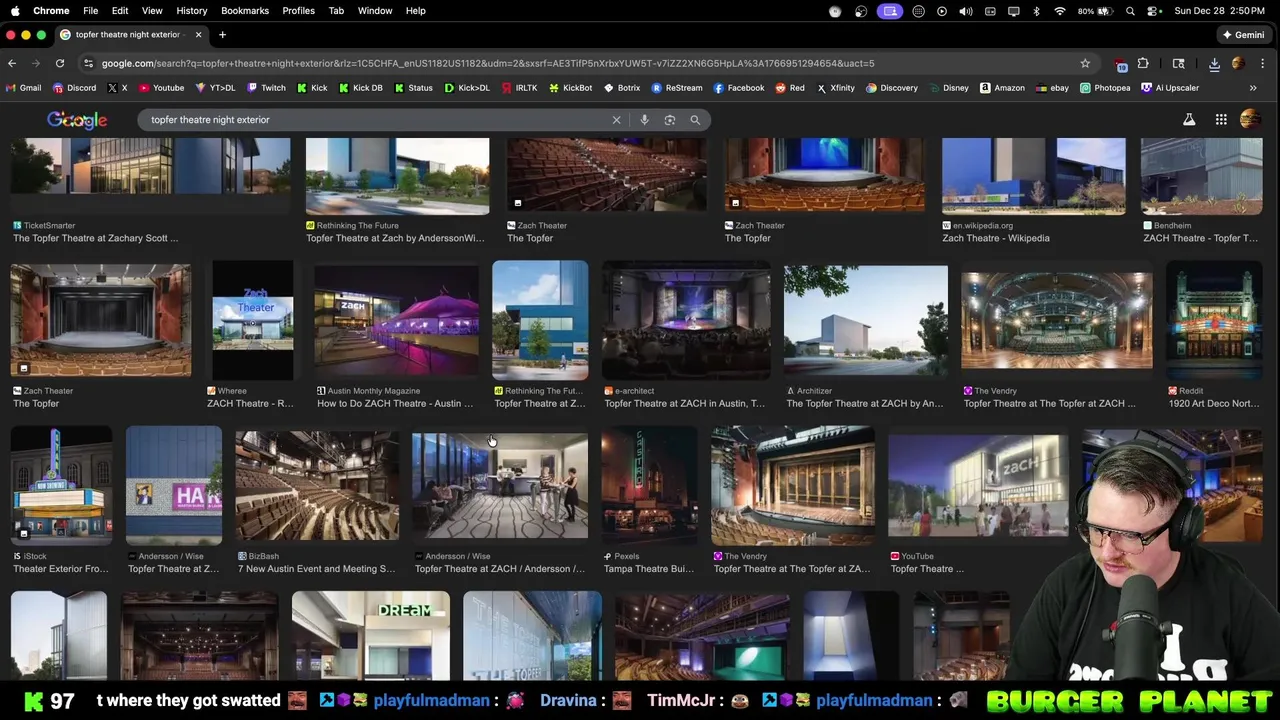Open the BizBash Austin Event result link

coord(316,569)
